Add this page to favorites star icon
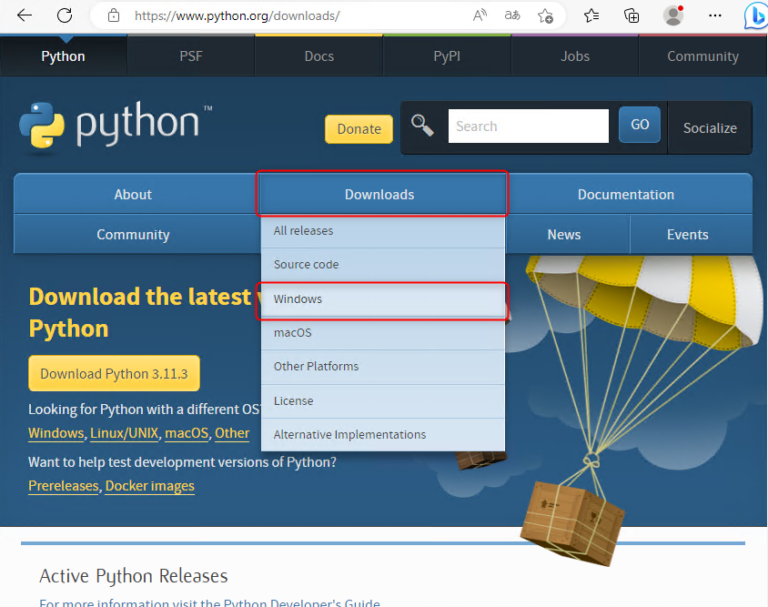This screenshot has height=607, width=768. [x=545, y=15]
